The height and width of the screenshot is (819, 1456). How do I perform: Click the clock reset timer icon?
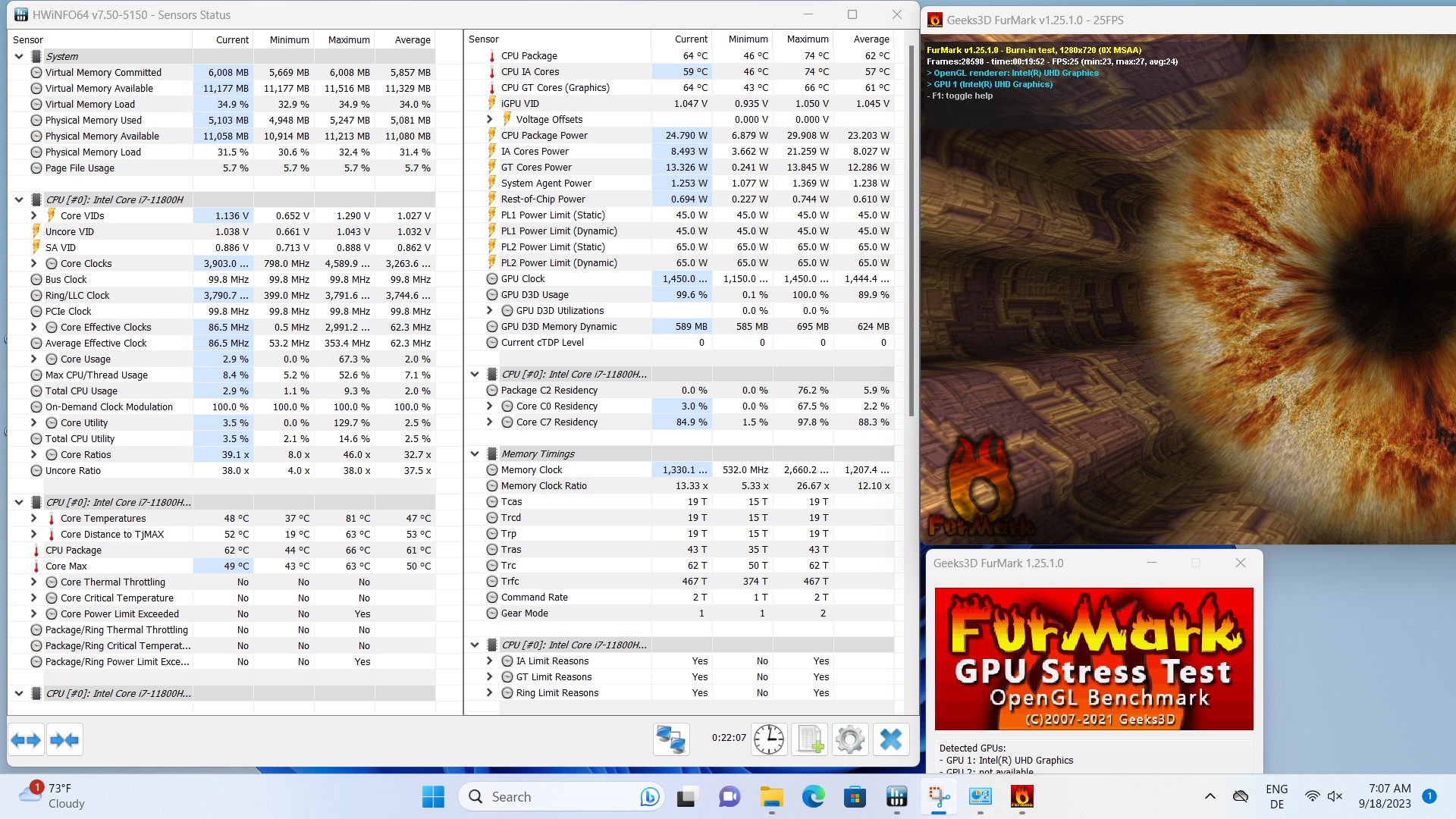click(769, 739)
